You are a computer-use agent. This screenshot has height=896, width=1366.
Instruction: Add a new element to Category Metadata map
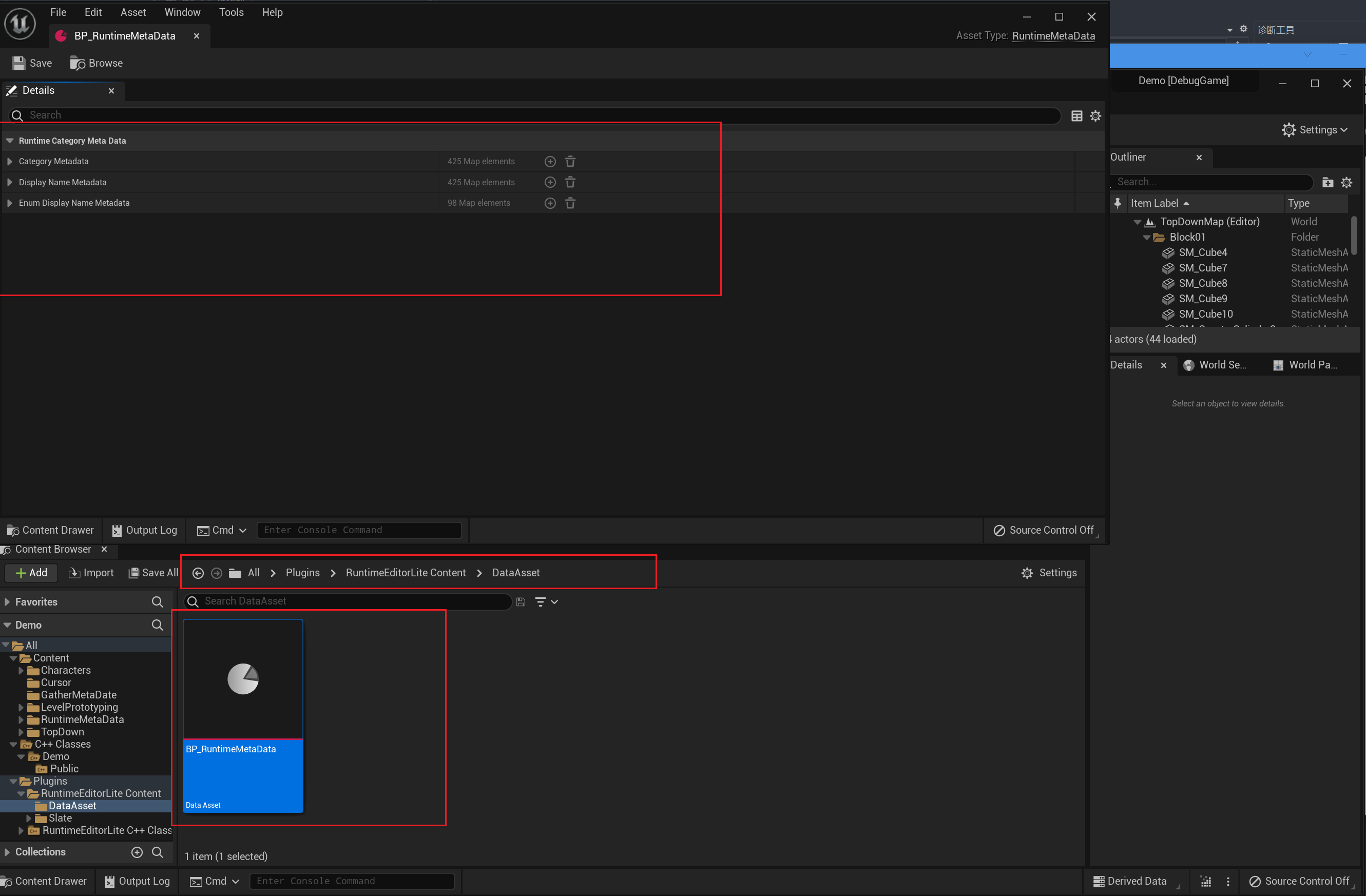tap(550, 161)
